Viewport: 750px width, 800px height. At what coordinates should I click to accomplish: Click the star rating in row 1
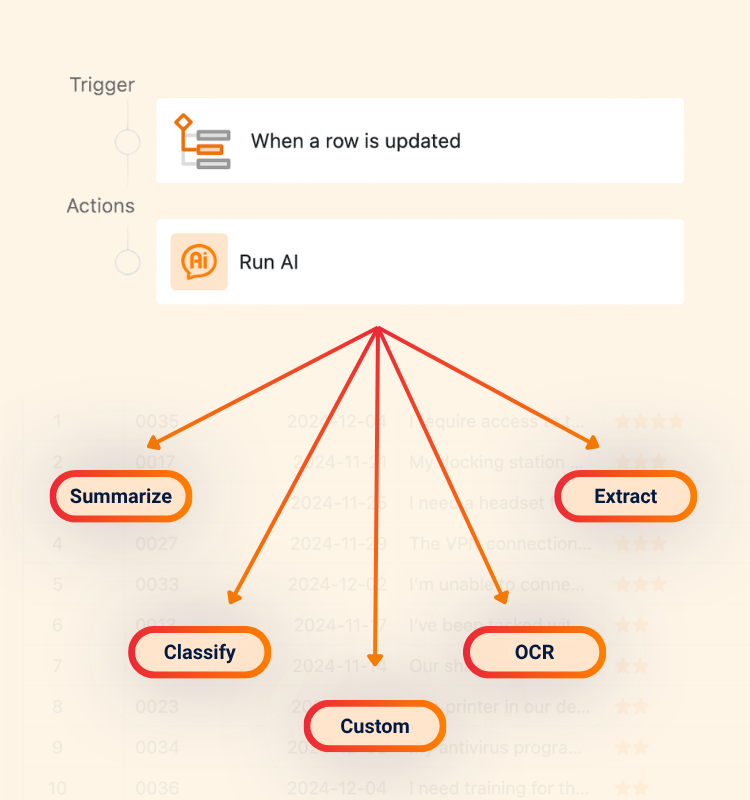(x=648, y=422)
